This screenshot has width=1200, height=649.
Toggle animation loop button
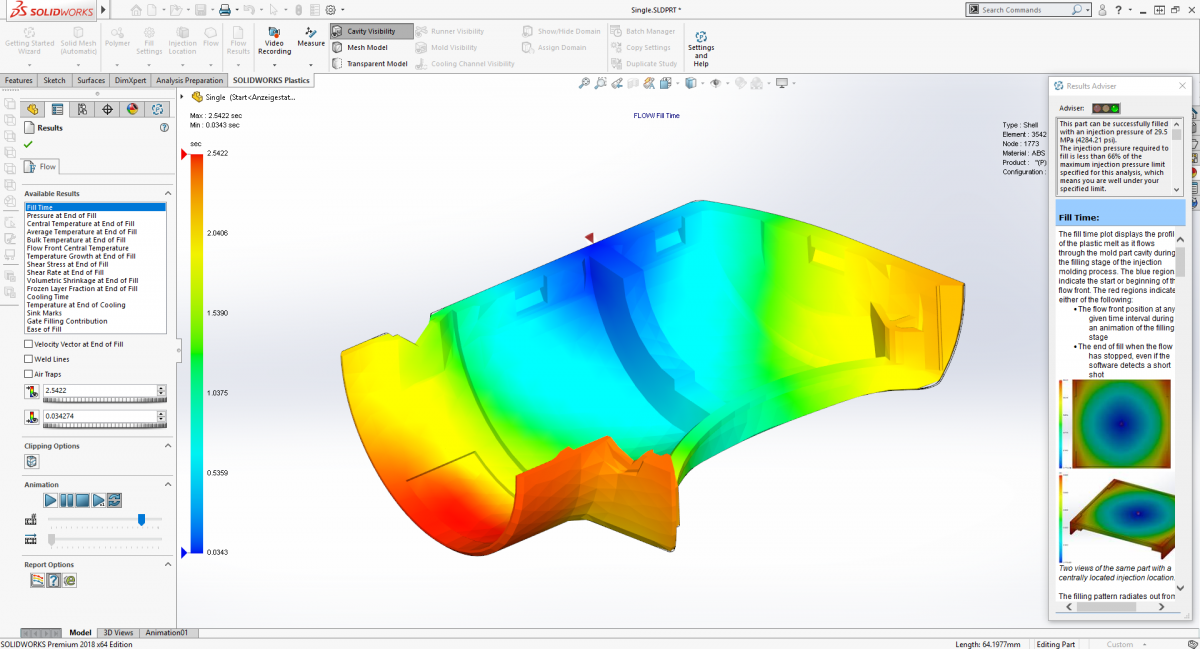(x=115, y=499)
